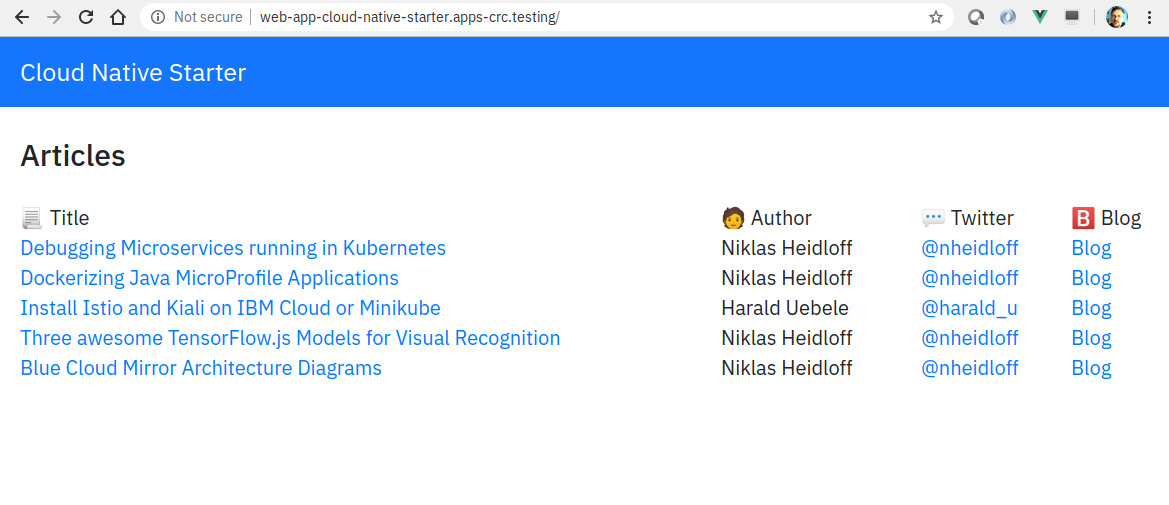Reload the page with the refresh icon

tap(86, 17)
